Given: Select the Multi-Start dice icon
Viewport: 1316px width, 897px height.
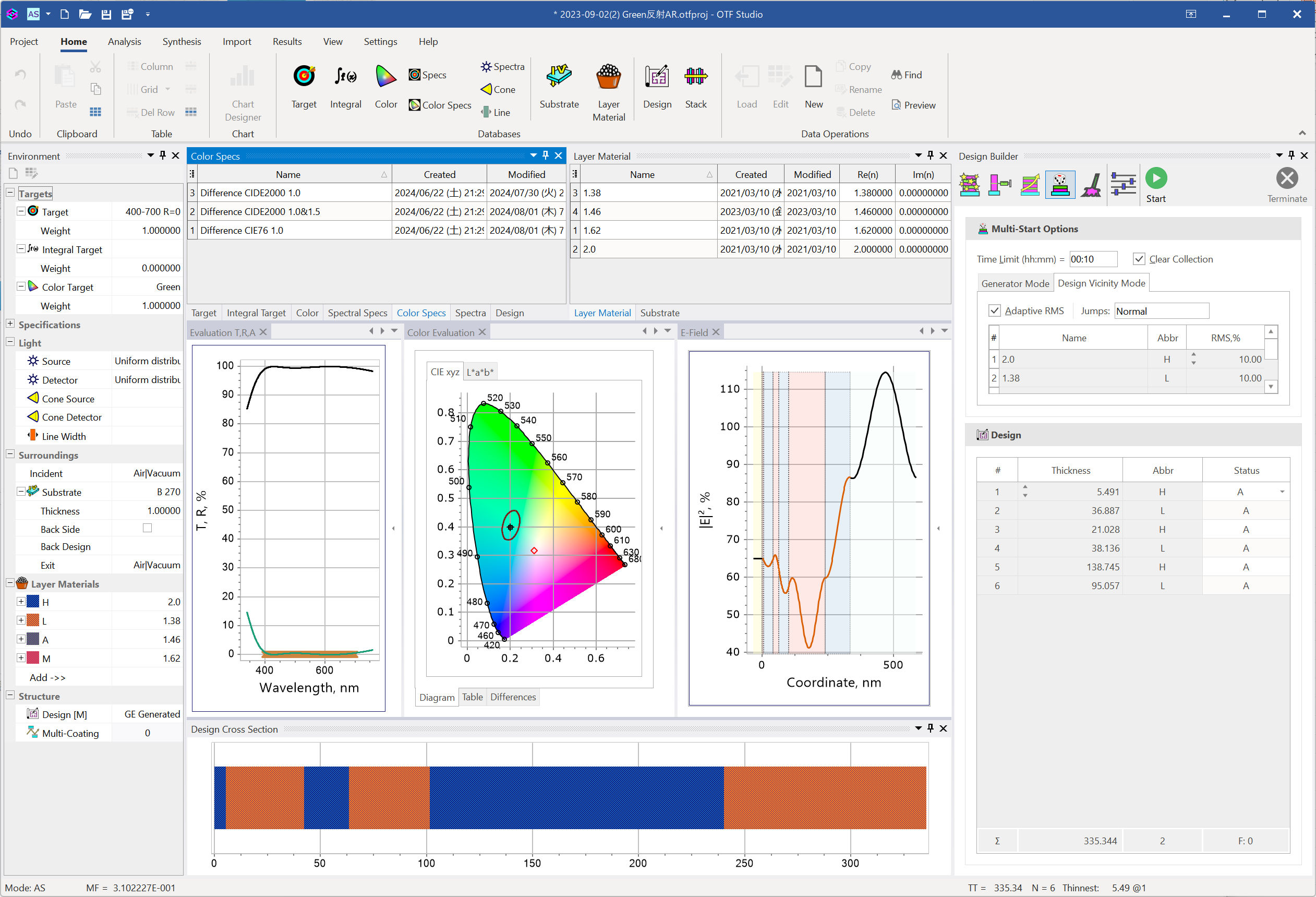Looking at the screenshot, I should (1059, 185).
